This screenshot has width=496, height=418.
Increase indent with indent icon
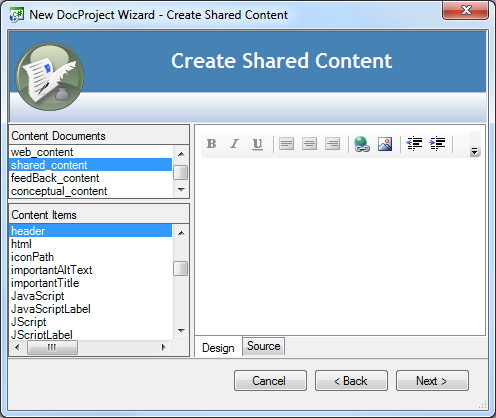pyautogui.click(x=437, y=144)
